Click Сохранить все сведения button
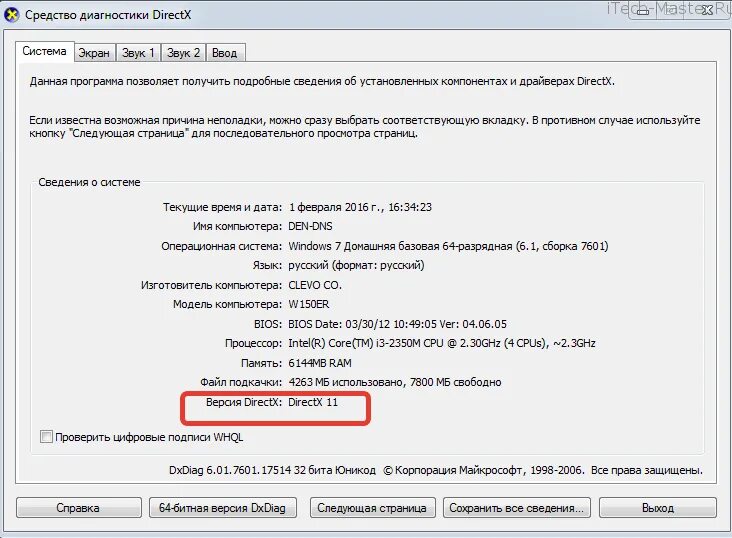 tap(516, 508)
